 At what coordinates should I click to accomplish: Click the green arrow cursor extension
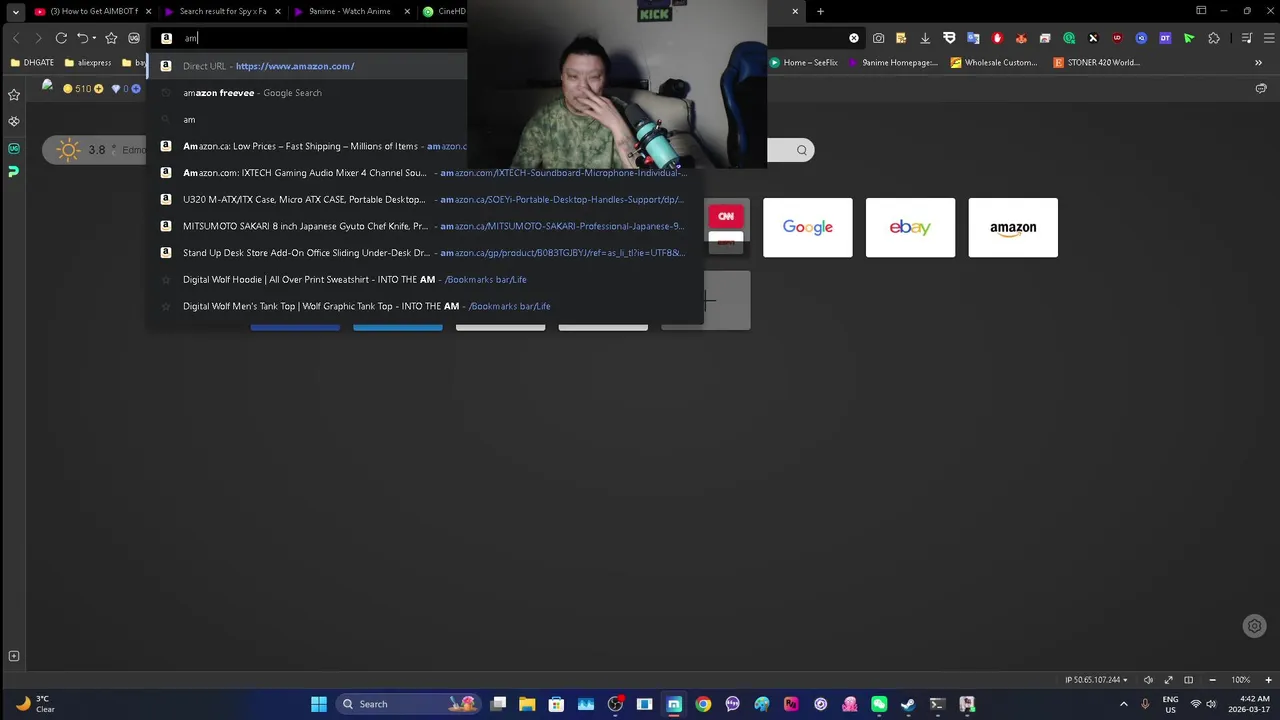click(x=1189, y=38)
